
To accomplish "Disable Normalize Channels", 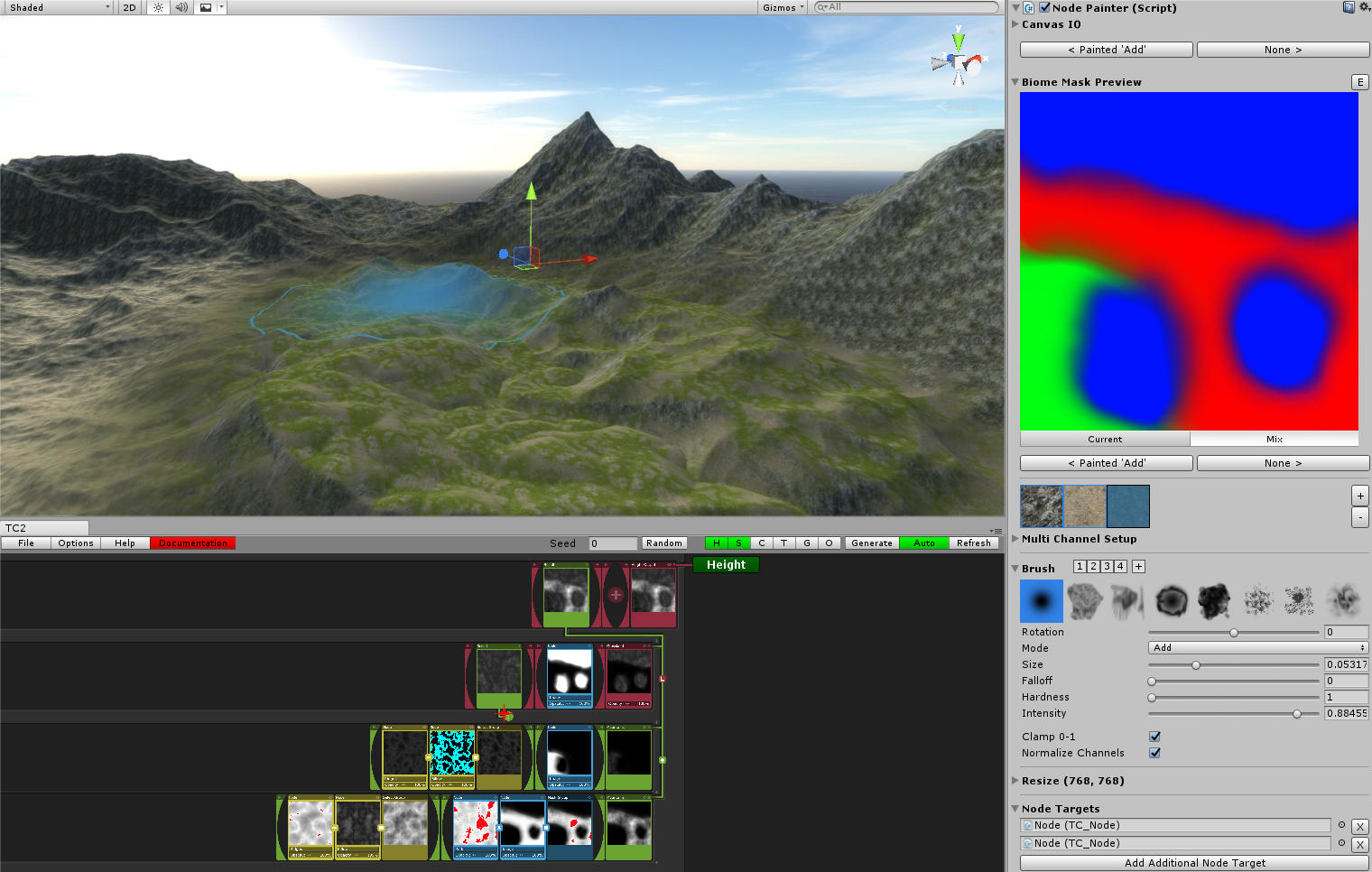I will 1154,753.
